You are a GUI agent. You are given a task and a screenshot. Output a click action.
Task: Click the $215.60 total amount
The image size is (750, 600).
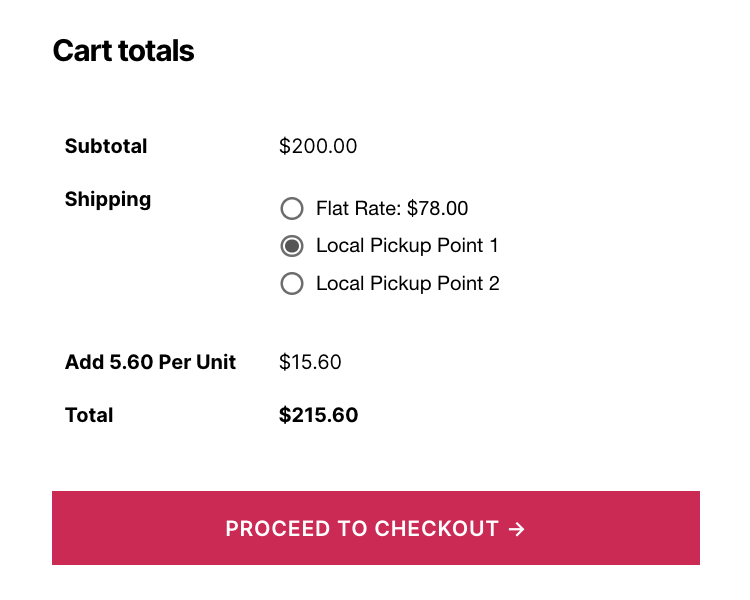point(318,415)
